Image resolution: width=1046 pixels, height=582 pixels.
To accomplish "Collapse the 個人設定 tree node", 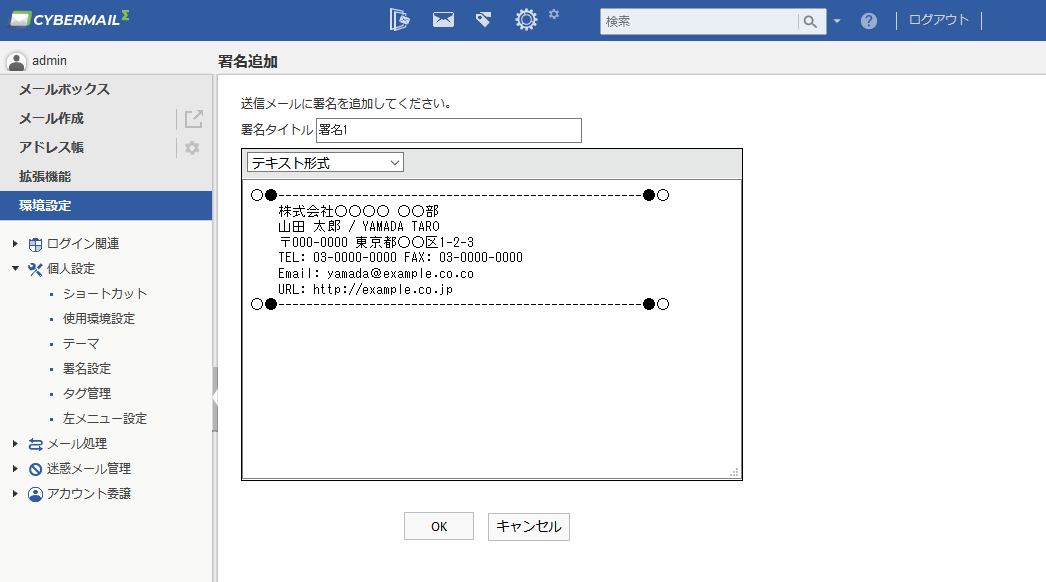I will (15, 268).
